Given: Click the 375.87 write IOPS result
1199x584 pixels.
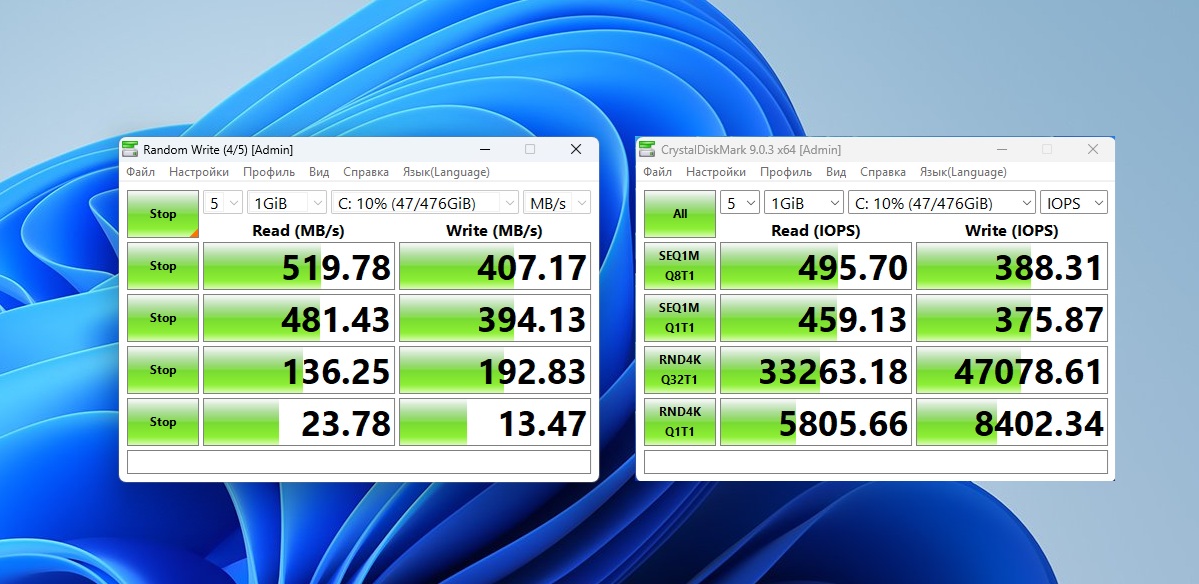Looking at the screenshot, I should coord(1012,318).
